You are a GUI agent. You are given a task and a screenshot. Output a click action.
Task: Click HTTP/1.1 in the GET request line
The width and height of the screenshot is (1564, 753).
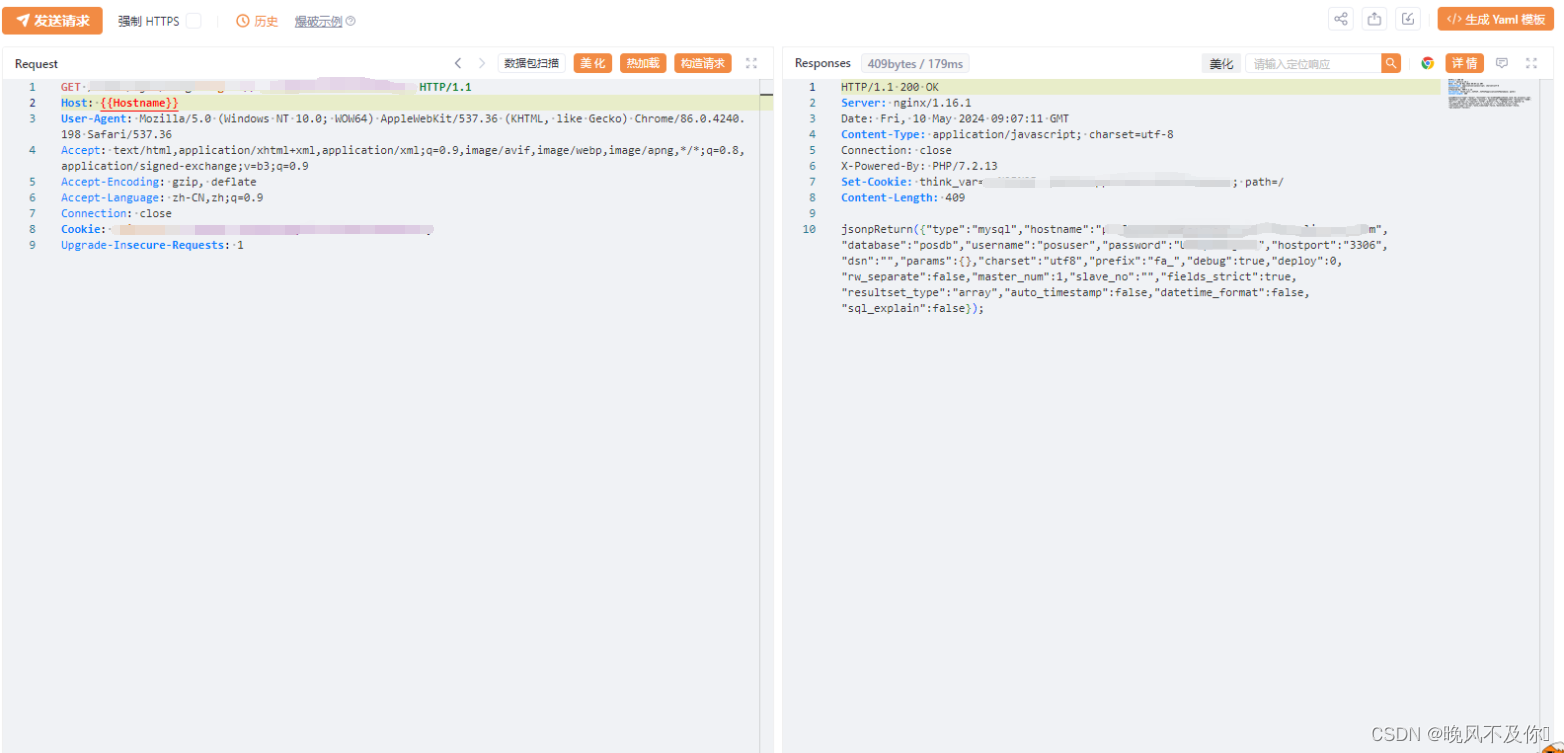click(x=445, y=87)
